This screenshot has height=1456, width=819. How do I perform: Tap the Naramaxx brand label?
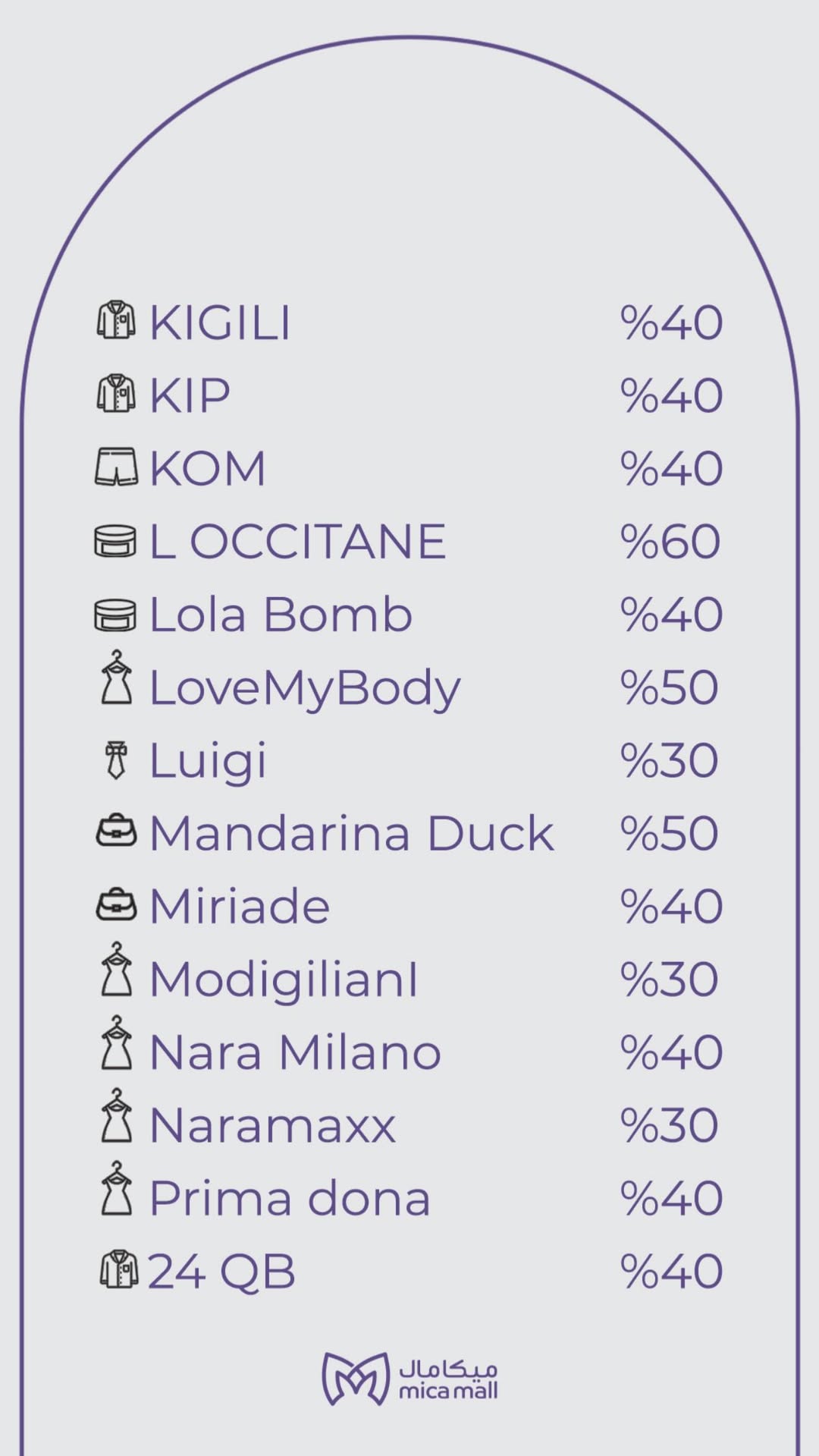point(272,1125)
